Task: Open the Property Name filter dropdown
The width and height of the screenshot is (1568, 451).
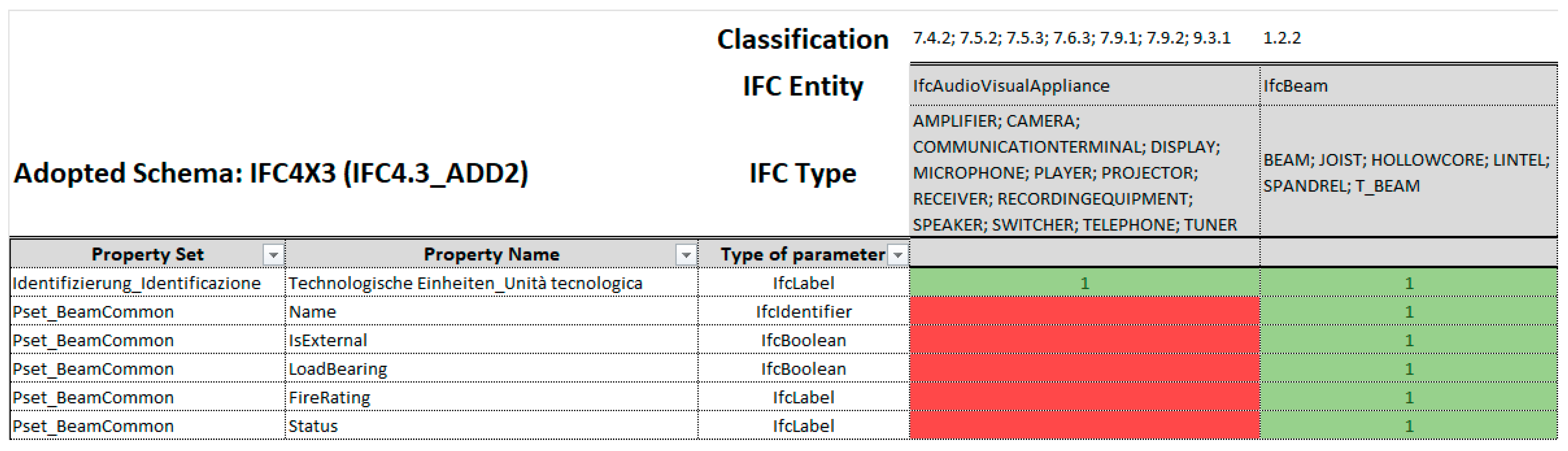Action: (x=686, y=255)
